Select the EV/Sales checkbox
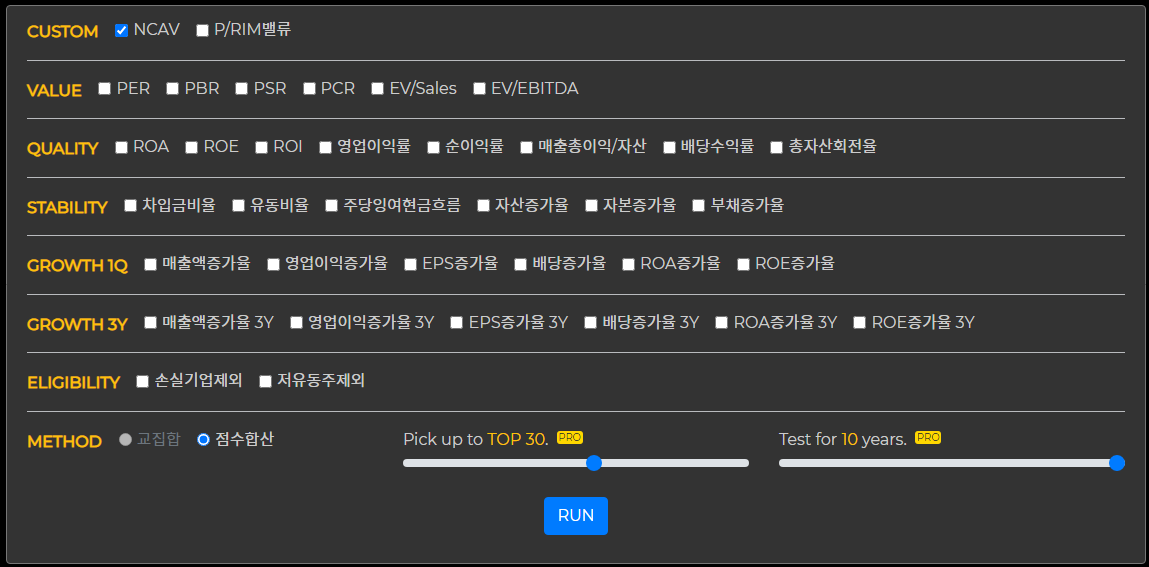The image size is (1149, 567). [377, 89]
